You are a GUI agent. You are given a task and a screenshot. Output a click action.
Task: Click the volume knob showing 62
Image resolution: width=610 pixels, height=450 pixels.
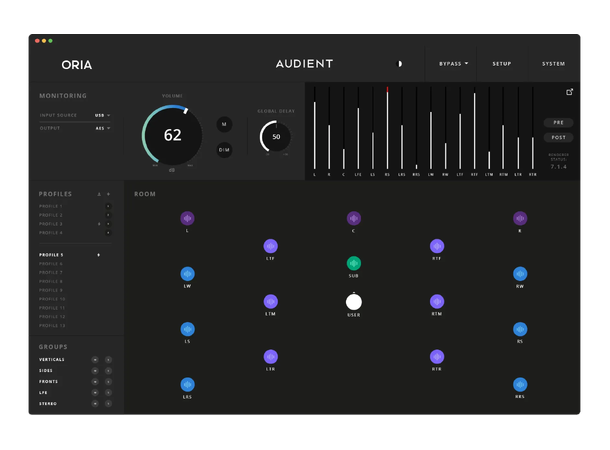pyautogui.click(x=172, y=135)
